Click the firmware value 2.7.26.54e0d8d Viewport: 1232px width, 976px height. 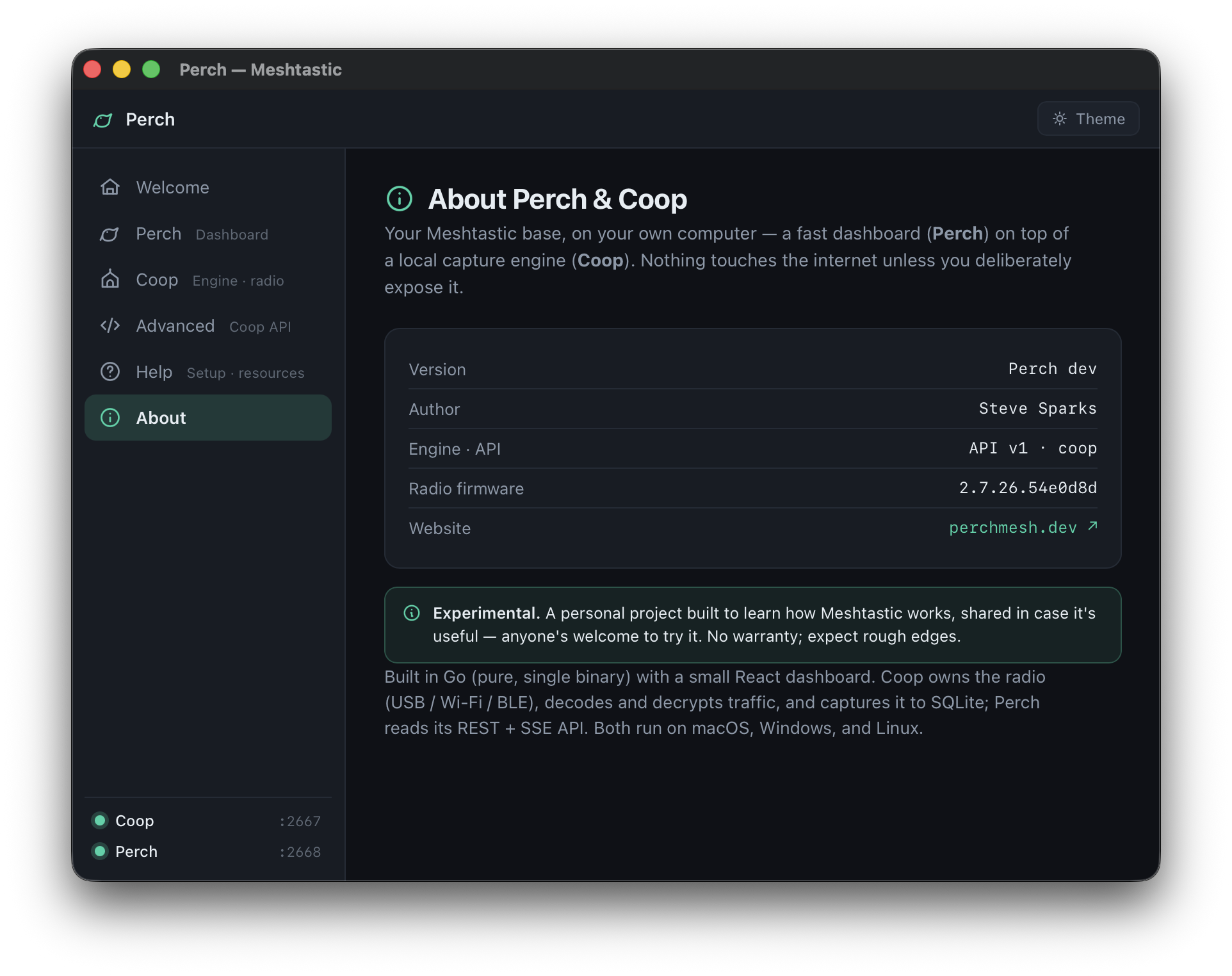point(1028,488)
